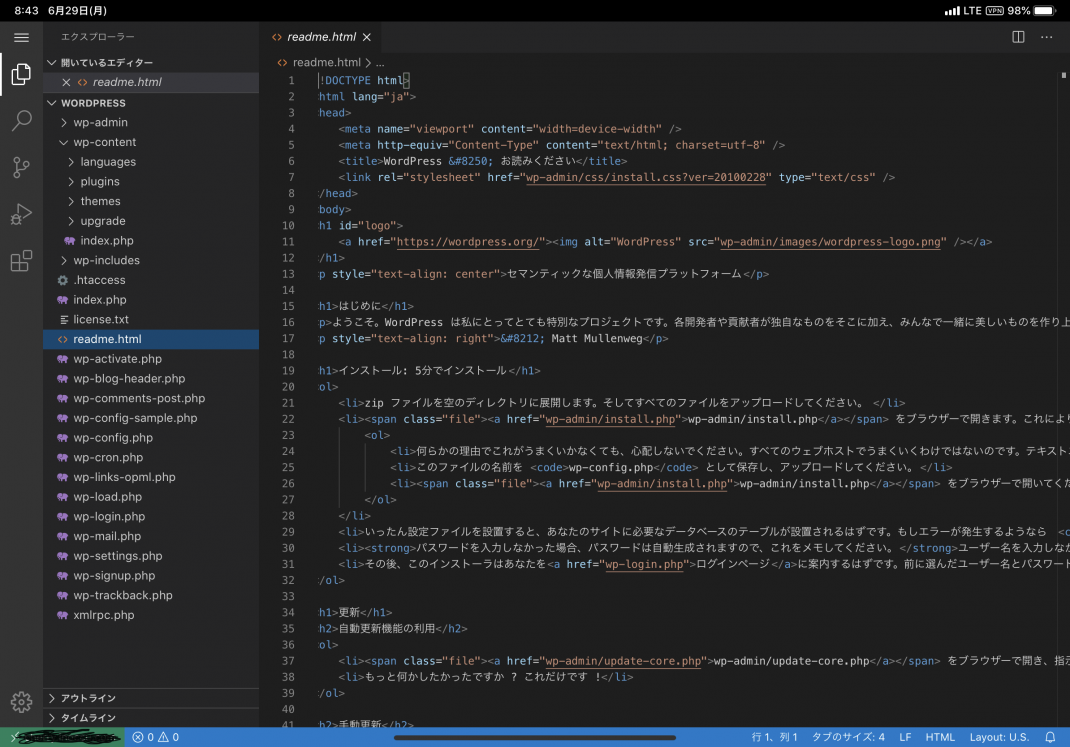Open the Search view in activity bar
The width and height of the screenshot is (1070, 747).
pyautogui.click(x=21, y=121)
